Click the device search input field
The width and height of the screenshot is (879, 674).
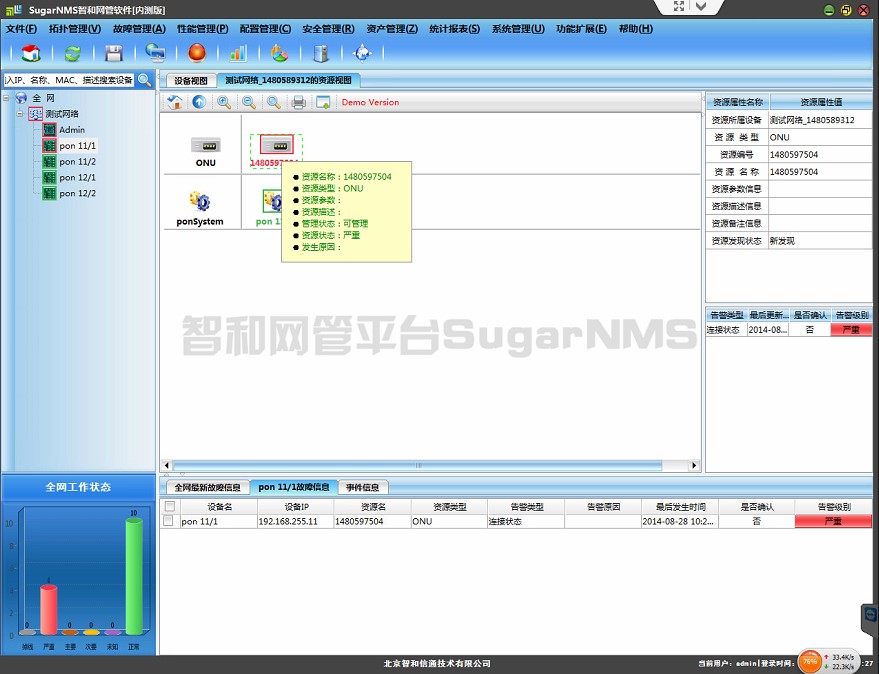coord(69,80)
